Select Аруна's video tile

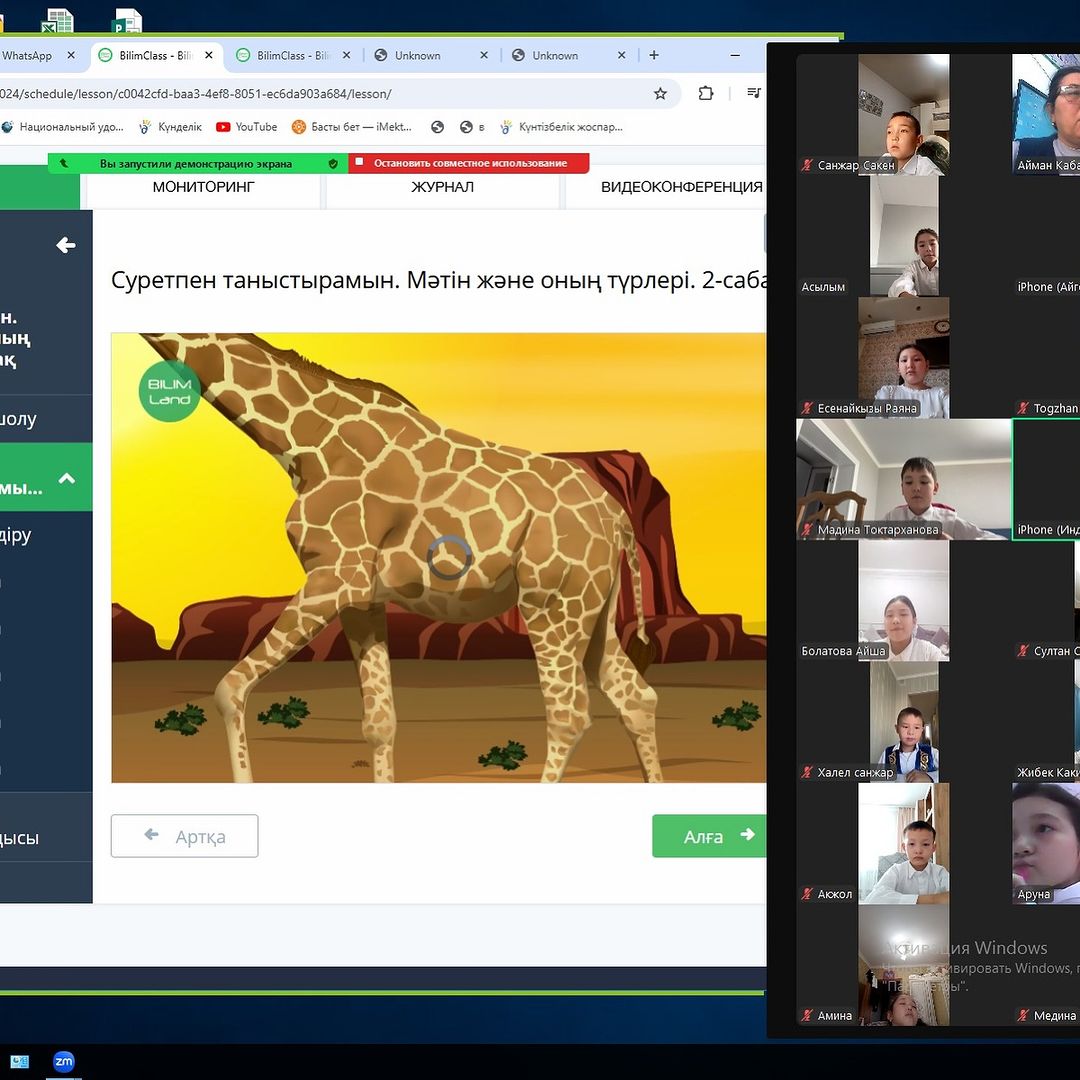1046,843
